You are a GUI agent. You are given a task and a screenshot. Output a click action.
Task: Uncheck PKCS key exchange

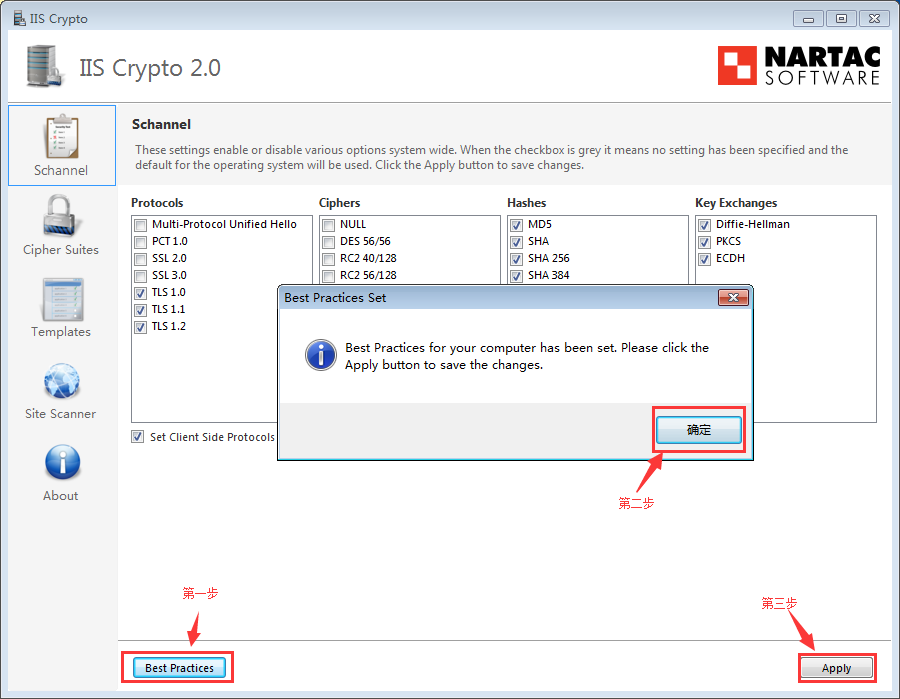(704, 242)
